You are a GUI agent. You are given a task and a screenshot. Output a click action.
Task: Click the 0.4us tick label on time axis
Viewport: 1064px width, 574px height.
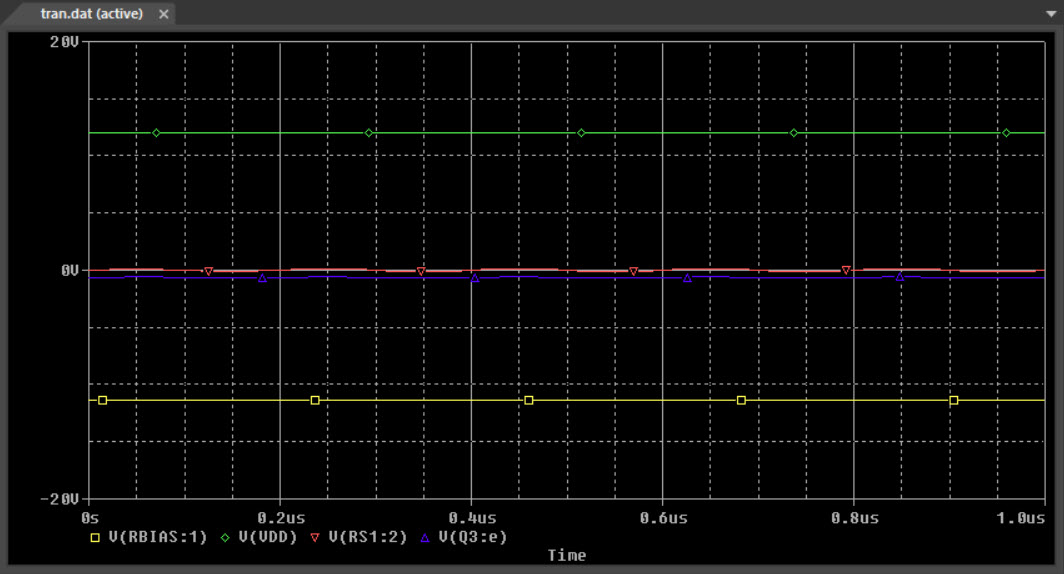pyautogui.click(x=472, y=518)
